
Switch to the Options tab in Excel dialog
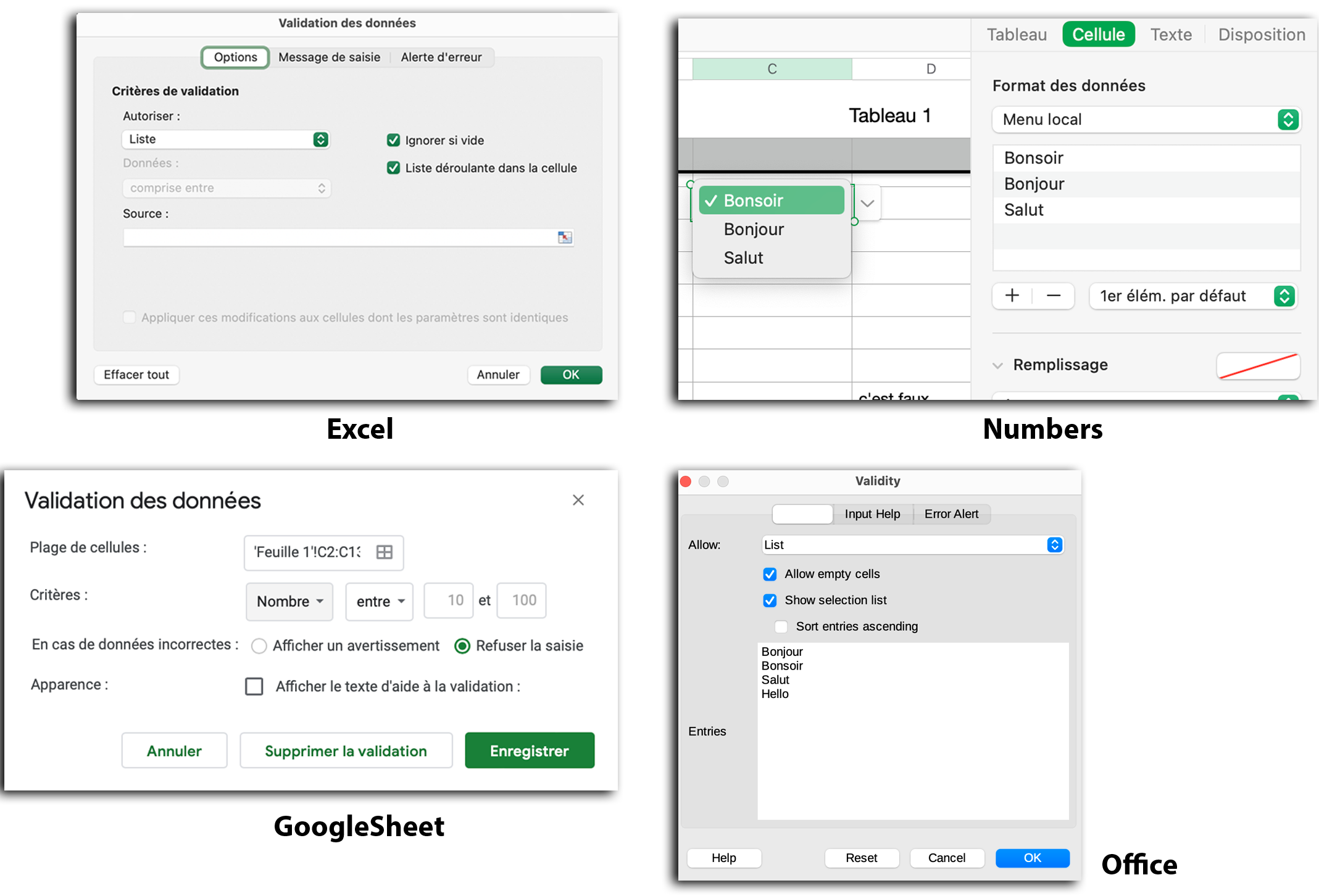[x=235, y=57]
